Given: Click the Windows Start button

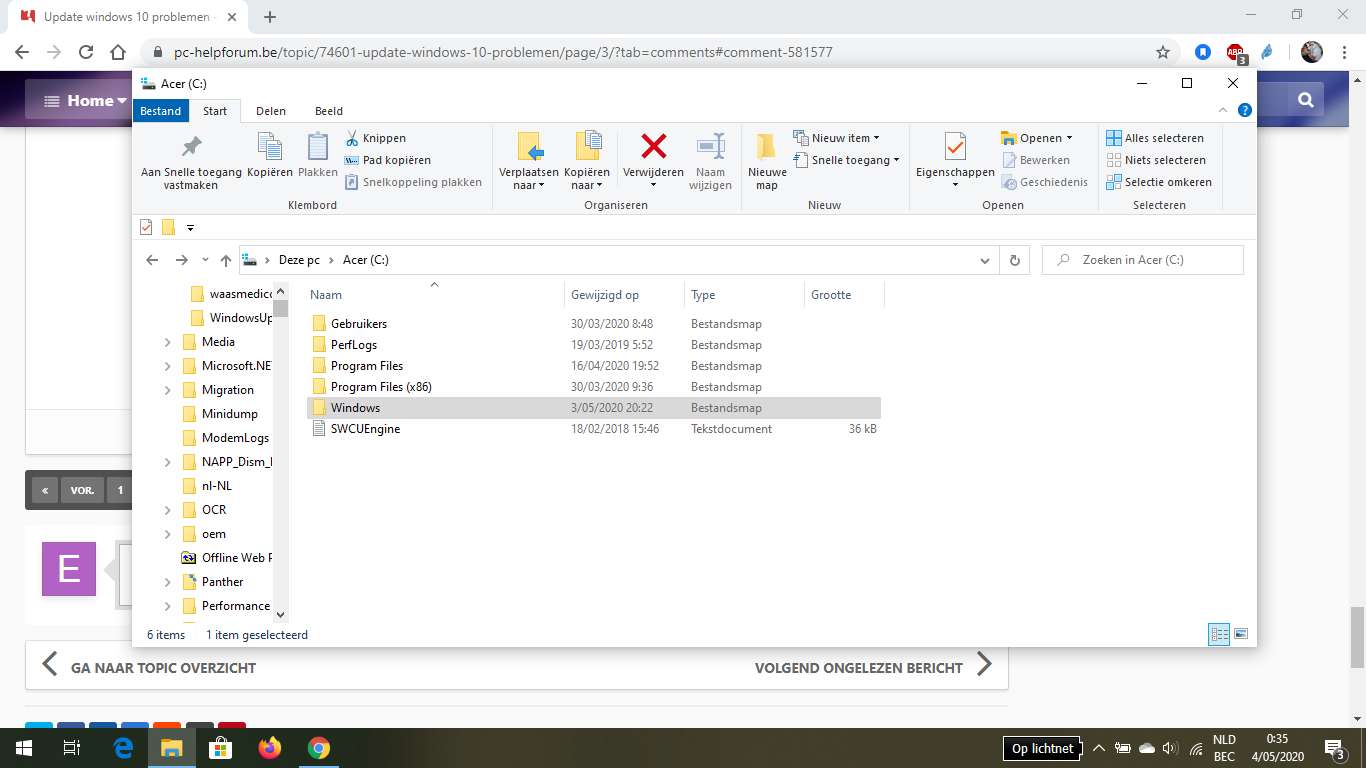Looking at the screenshot, I should pyautogui.click(x=24, y=747).
